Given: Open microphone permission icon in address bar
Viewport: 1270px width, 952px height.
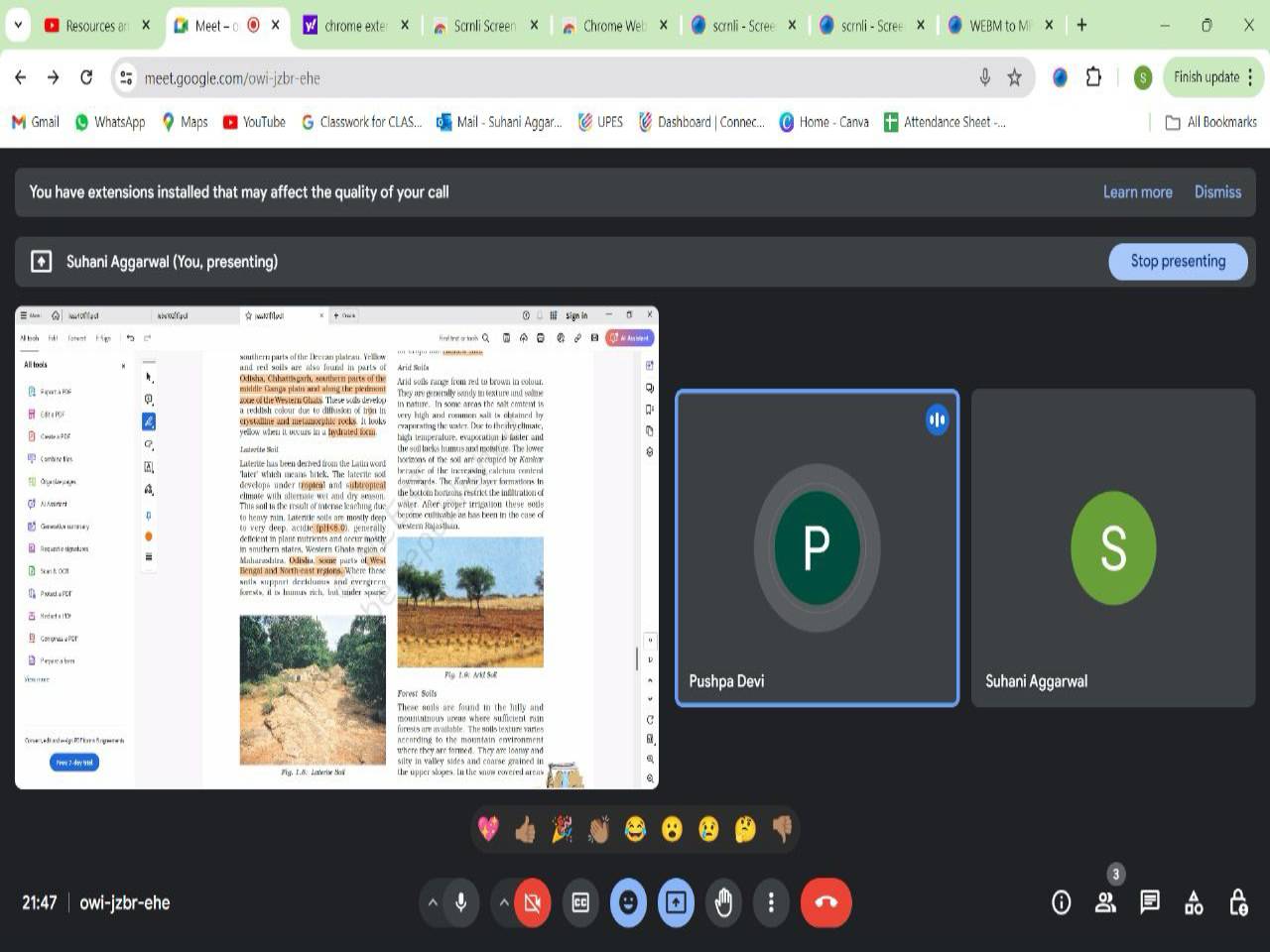Looking at the screenshot, I should pos(984,77).
